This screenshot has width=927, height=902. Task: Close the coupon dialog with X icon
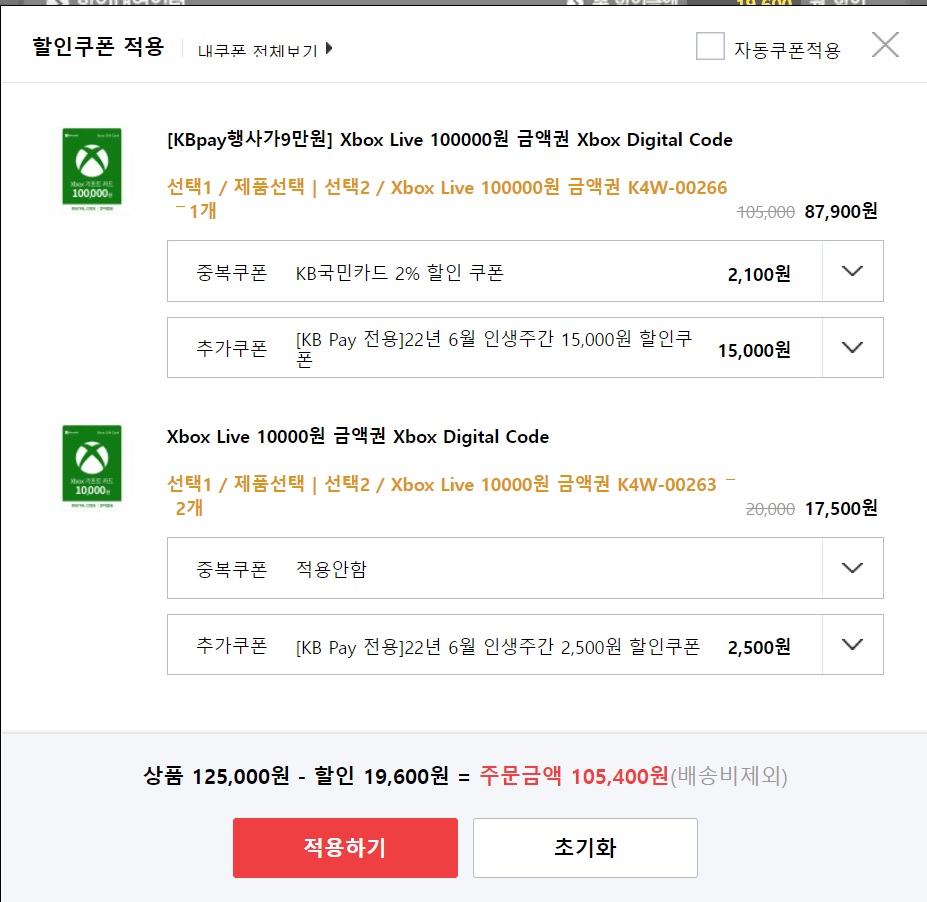point(885,45)
